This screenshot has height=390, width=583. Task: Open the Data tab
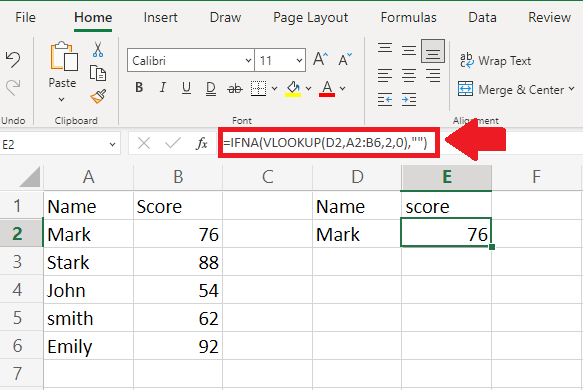[482, 17]
